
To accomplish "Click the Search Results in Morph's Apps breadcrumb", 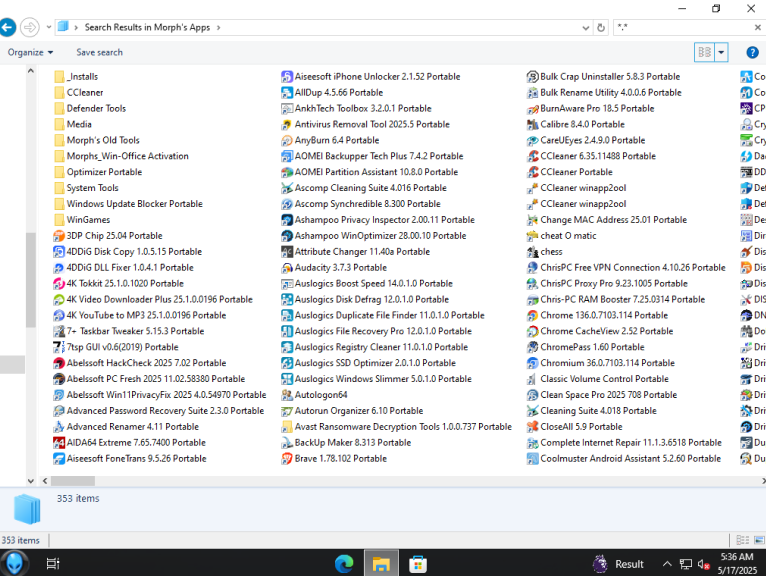I will (147, 27).
